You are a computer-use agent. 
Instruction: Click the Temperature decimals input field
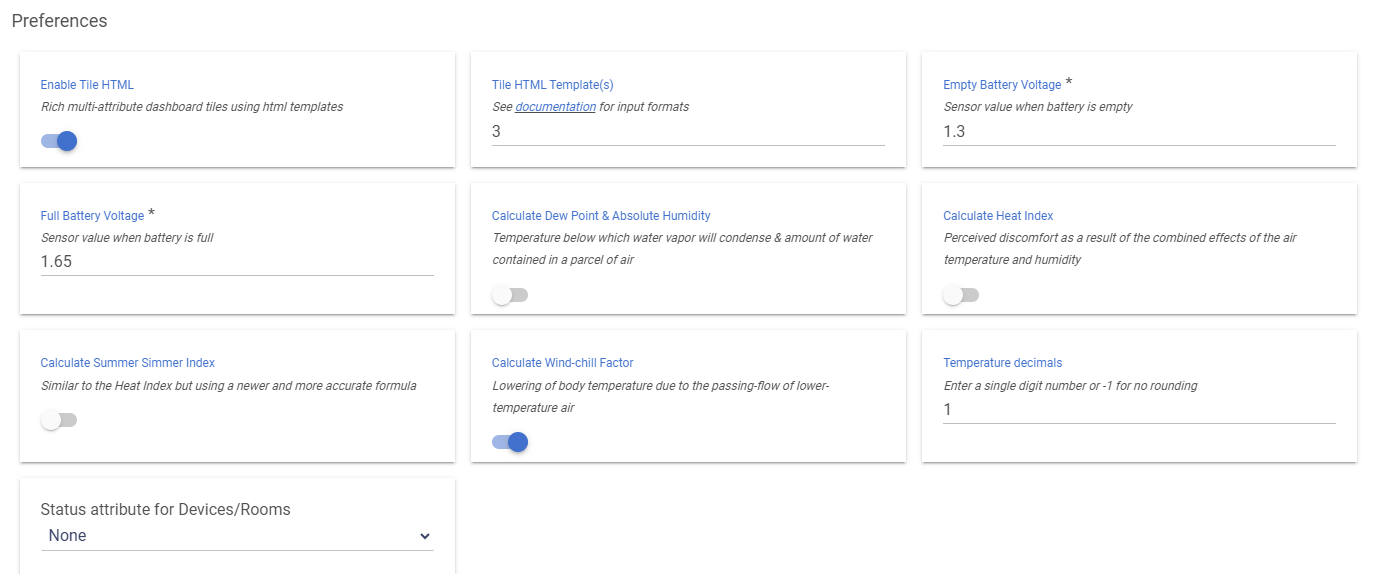coord(1139,410)
